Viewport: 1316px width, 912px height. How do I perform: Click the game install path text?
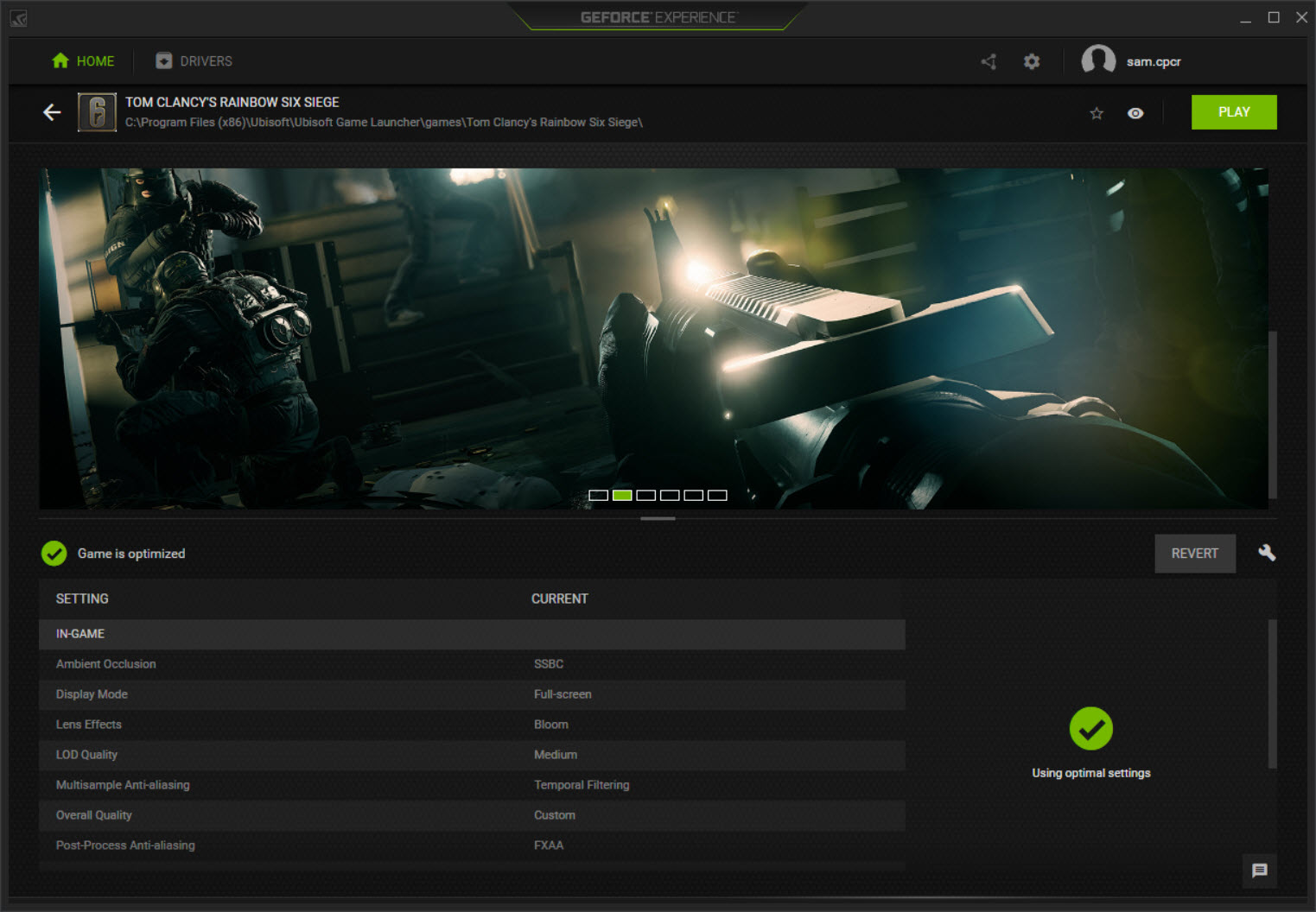[x=384, y=123]
